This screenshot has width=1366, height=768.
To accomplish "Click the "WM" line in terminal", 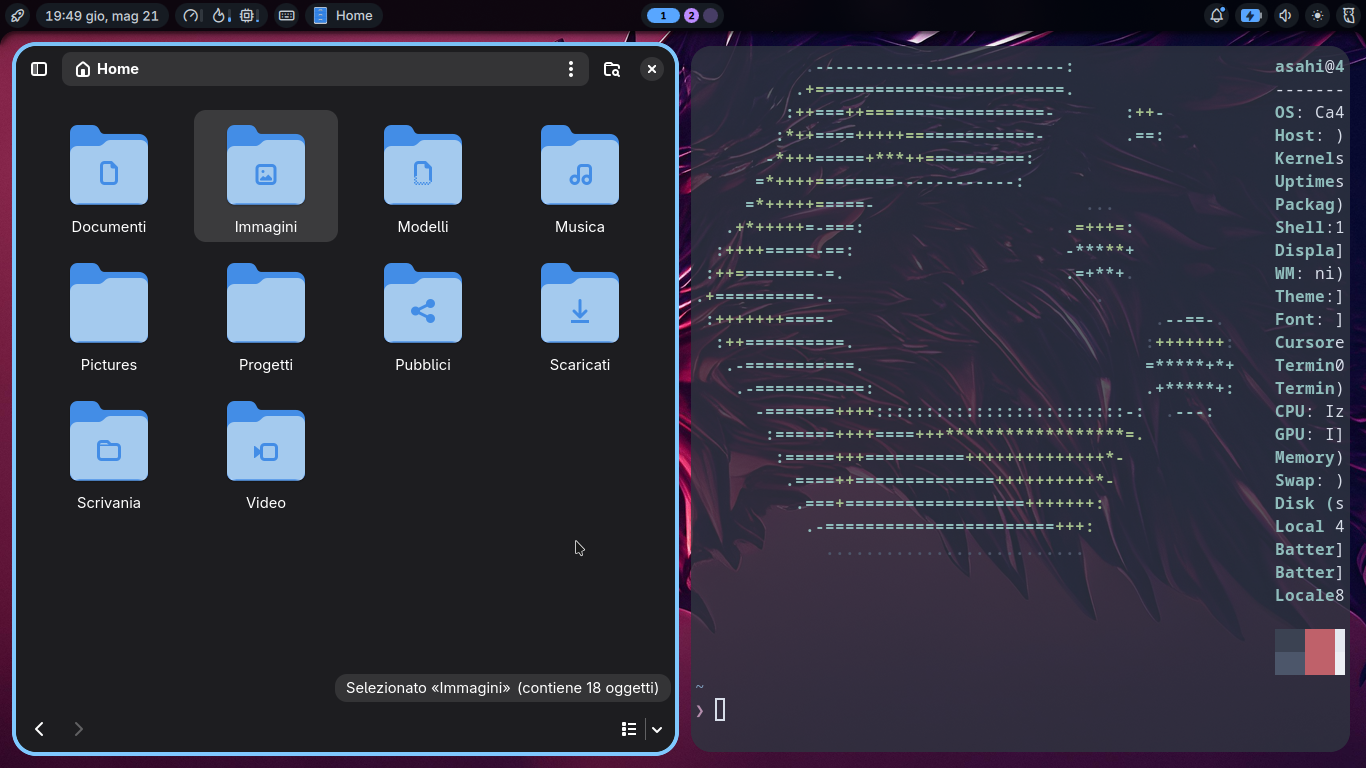I will 1310,273.
